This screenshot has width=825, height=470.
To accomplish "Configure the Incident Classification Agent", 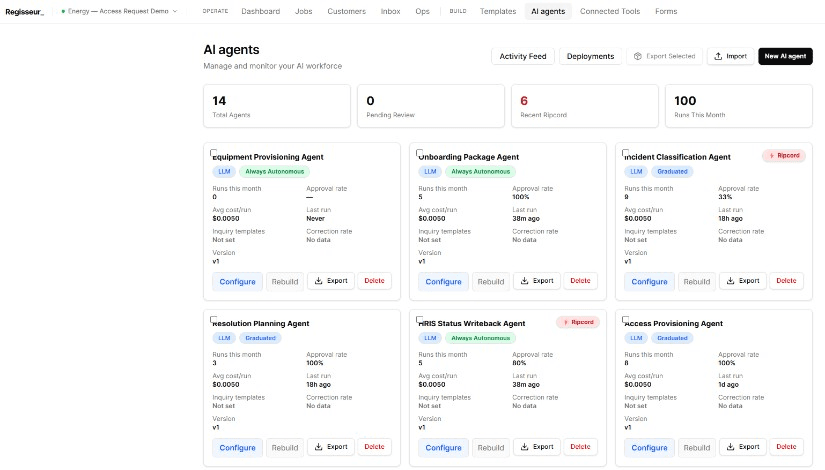I will click(649, 282).
